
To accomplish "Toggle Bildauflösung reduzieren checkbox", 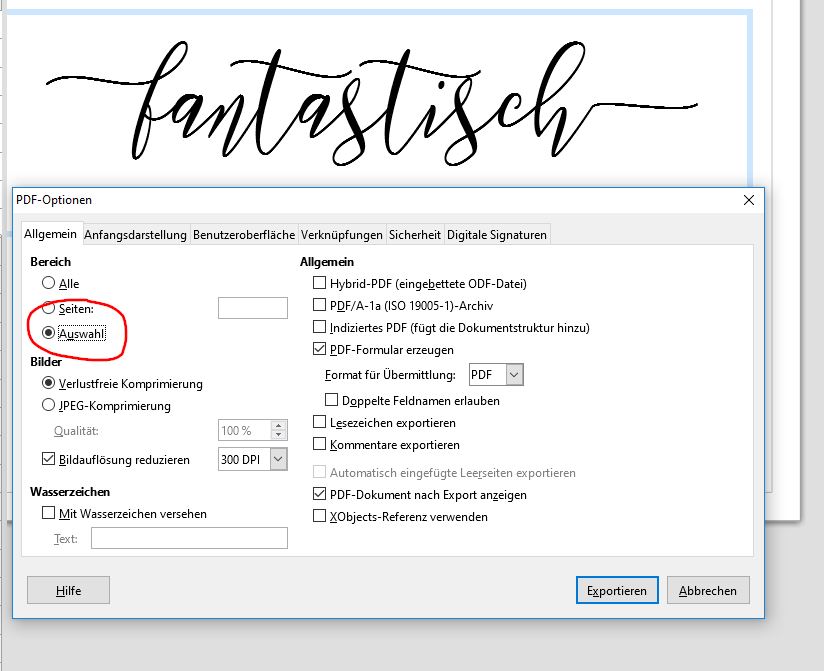I will coord(48,459).
